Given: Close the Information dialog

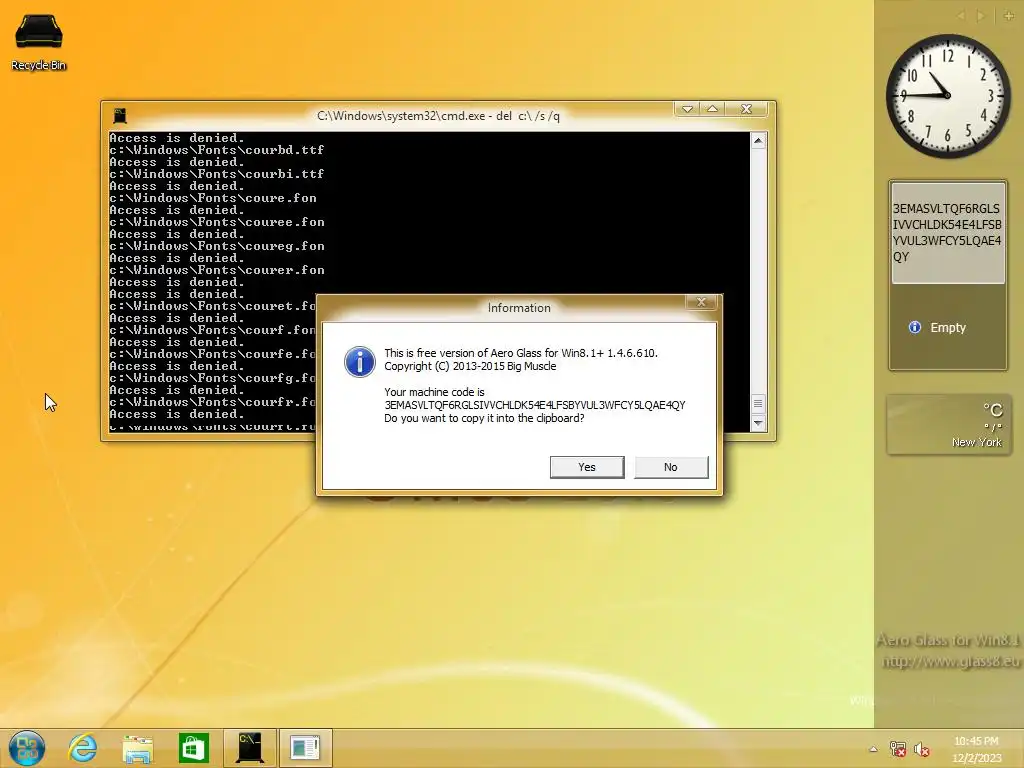Looking at the screenshot, I should tap(701, 302).
